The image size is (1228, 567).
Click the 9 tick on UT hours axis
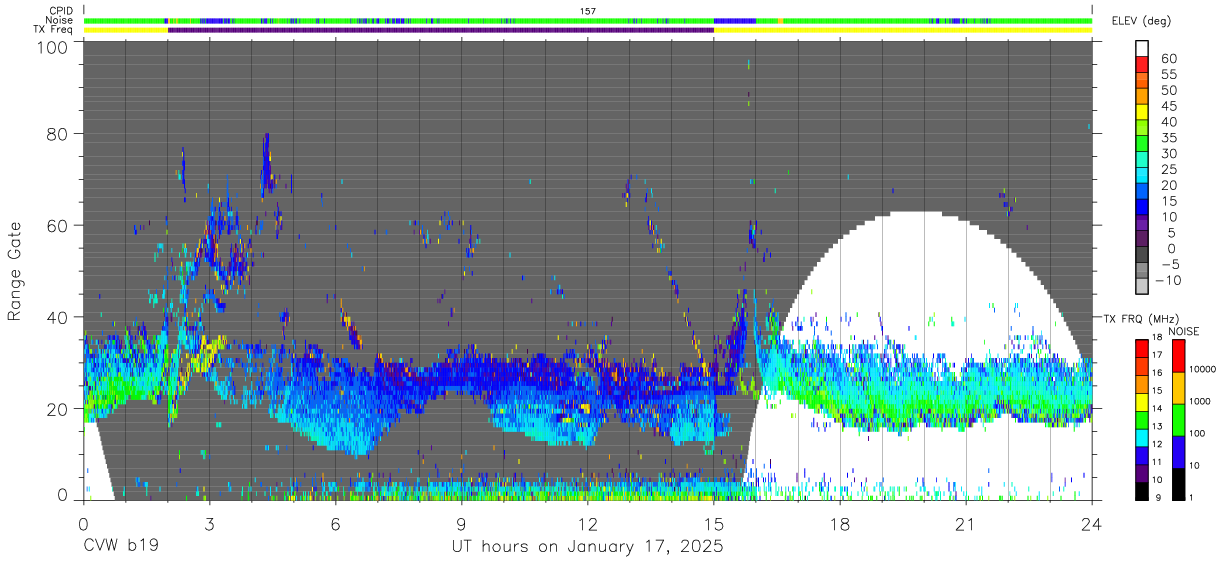461,524
